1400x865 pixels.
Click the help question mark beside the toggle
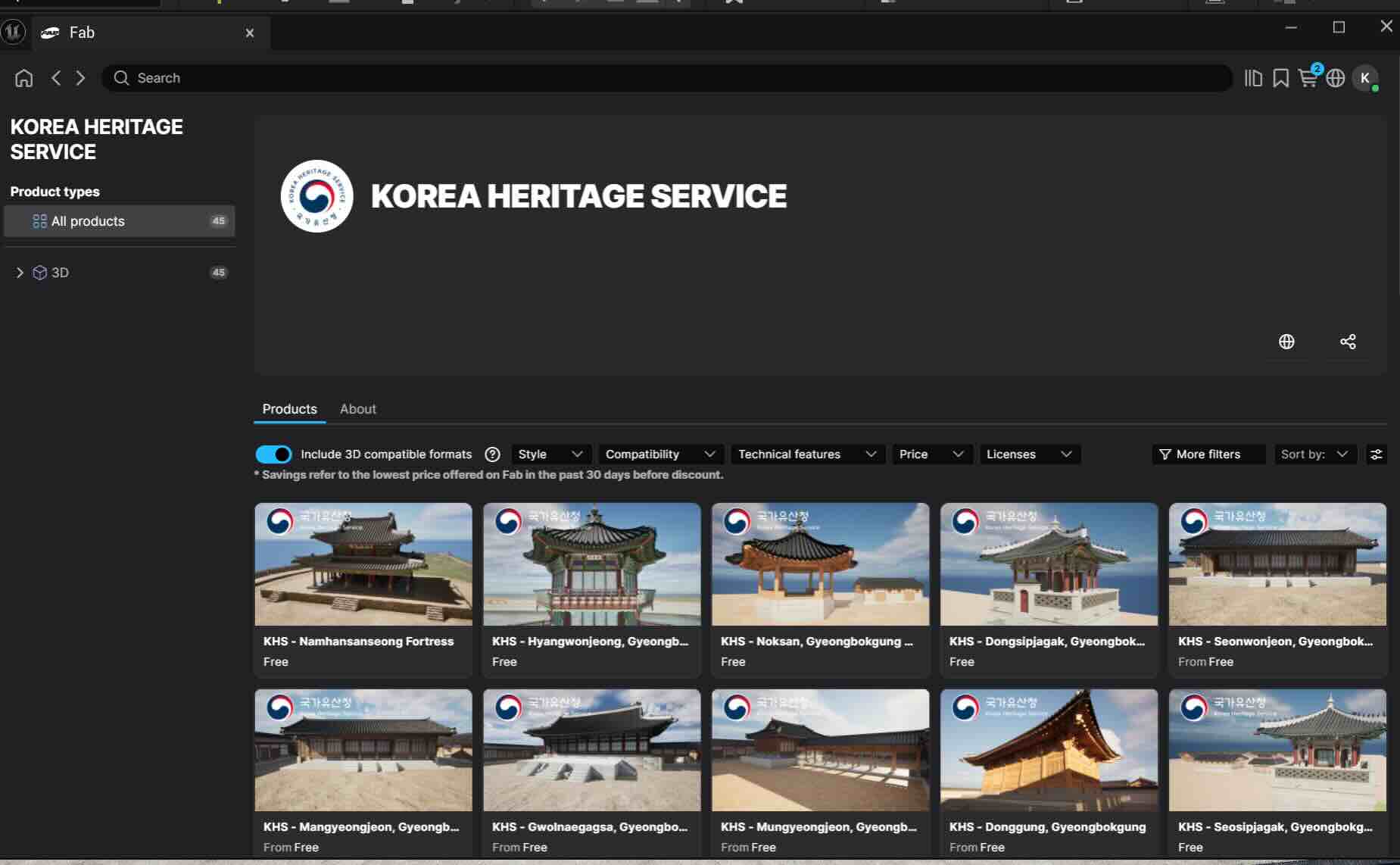coord(492,454)
